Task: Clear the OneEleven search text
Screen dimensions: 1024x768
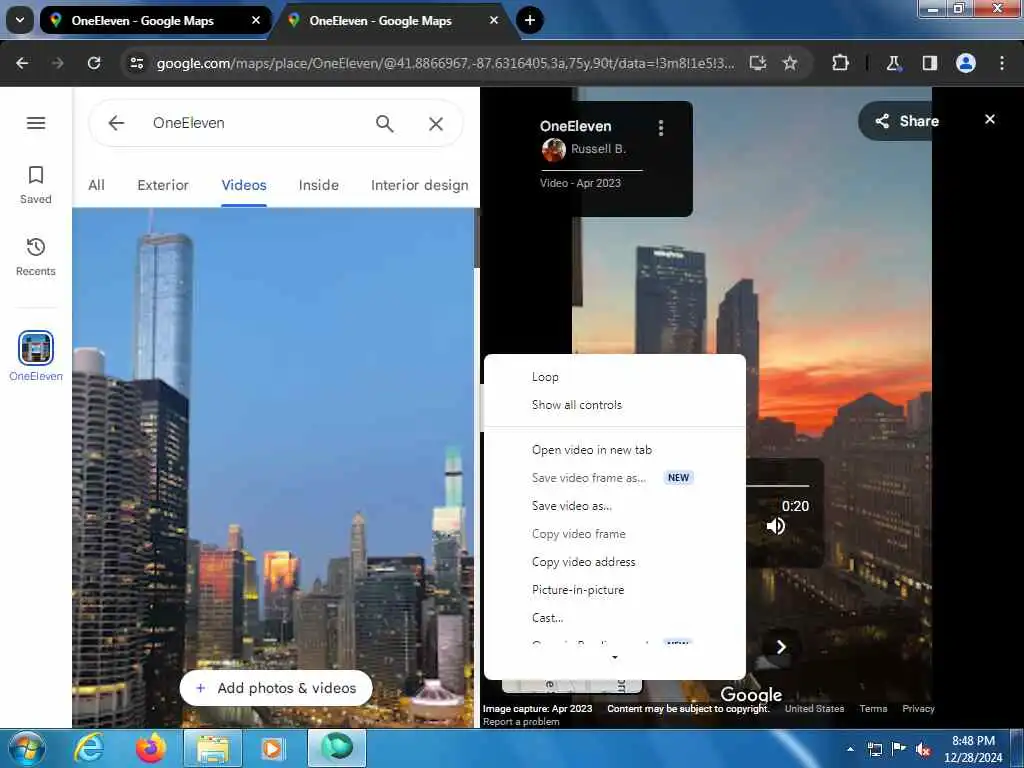Action: tap(436, 123)
